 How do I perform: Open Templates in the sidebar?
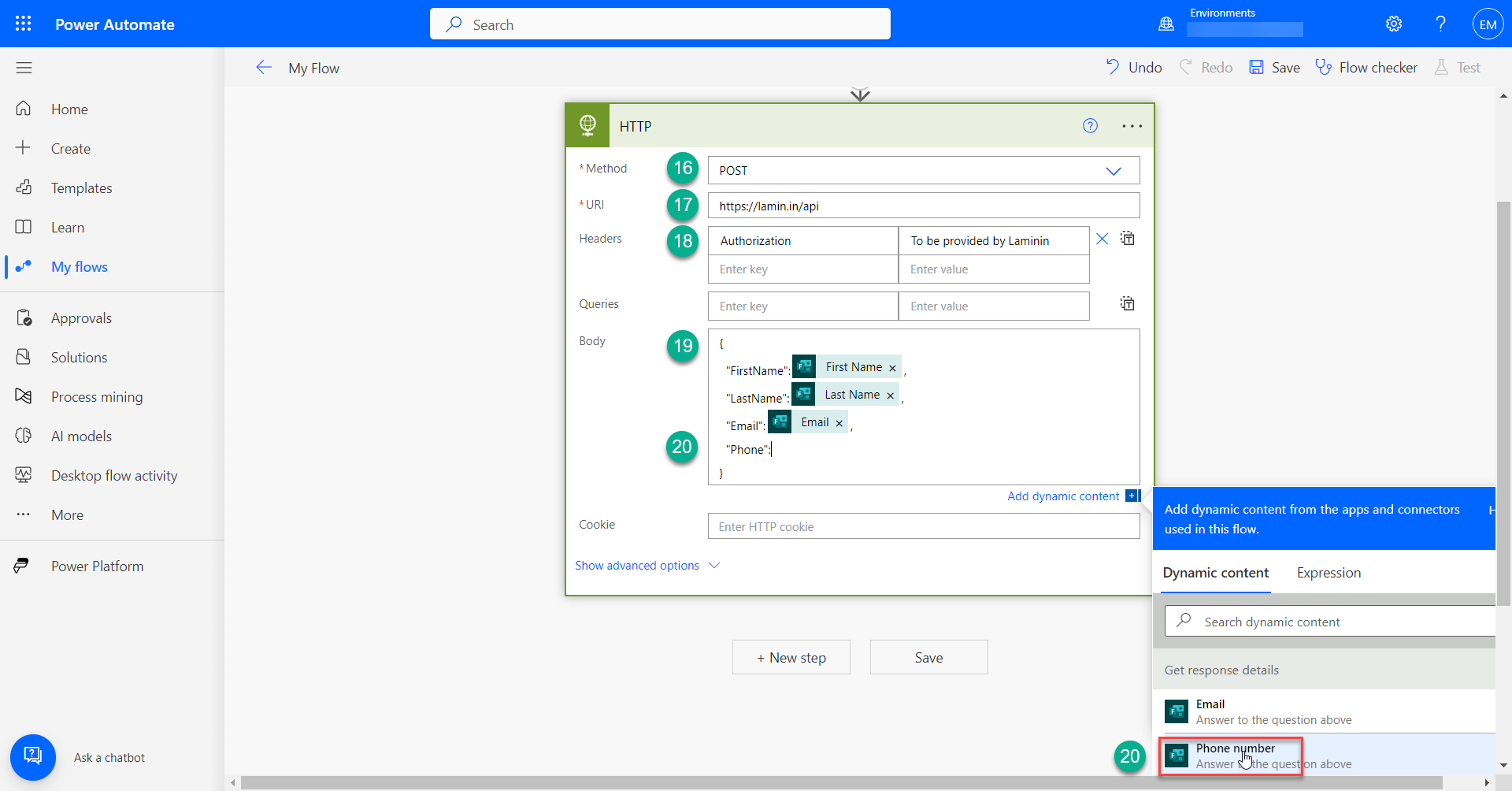coord(112,188)
